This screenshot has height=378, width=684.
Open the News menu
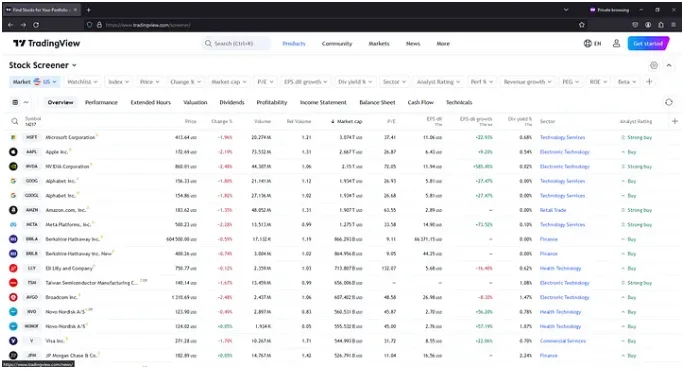413,44
